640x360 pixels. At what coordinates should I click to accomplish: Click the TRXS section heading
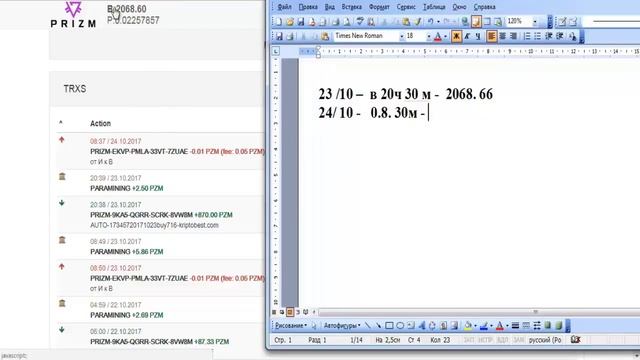[x=75, y=89]
